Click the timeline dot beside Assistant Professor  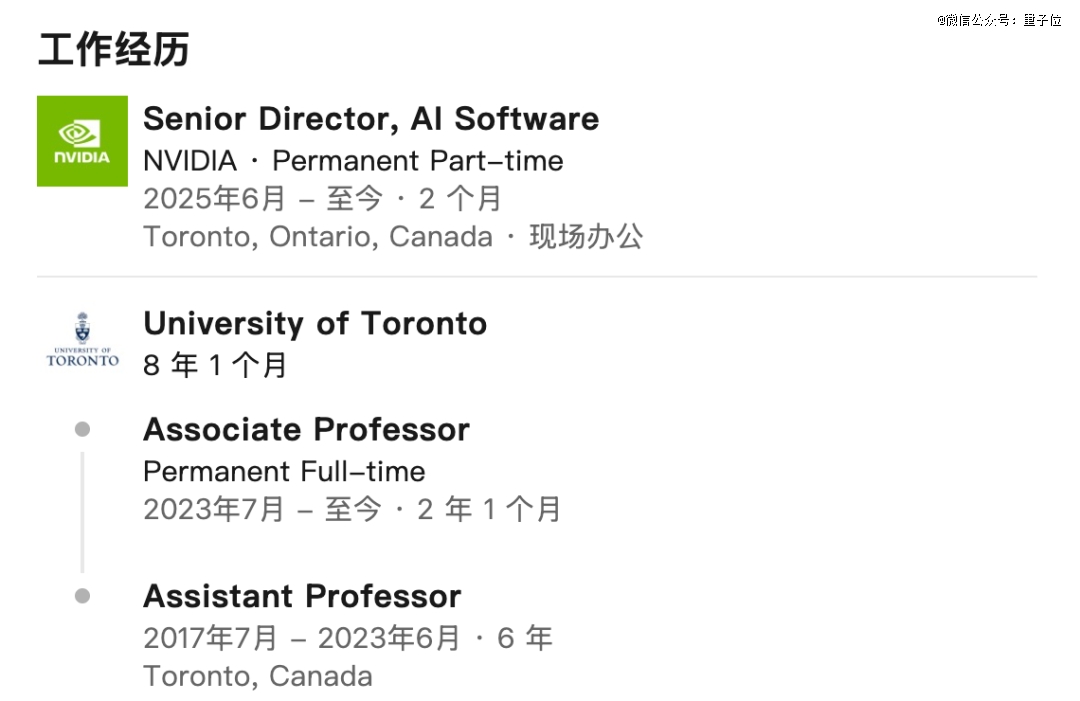click(82, 596)
